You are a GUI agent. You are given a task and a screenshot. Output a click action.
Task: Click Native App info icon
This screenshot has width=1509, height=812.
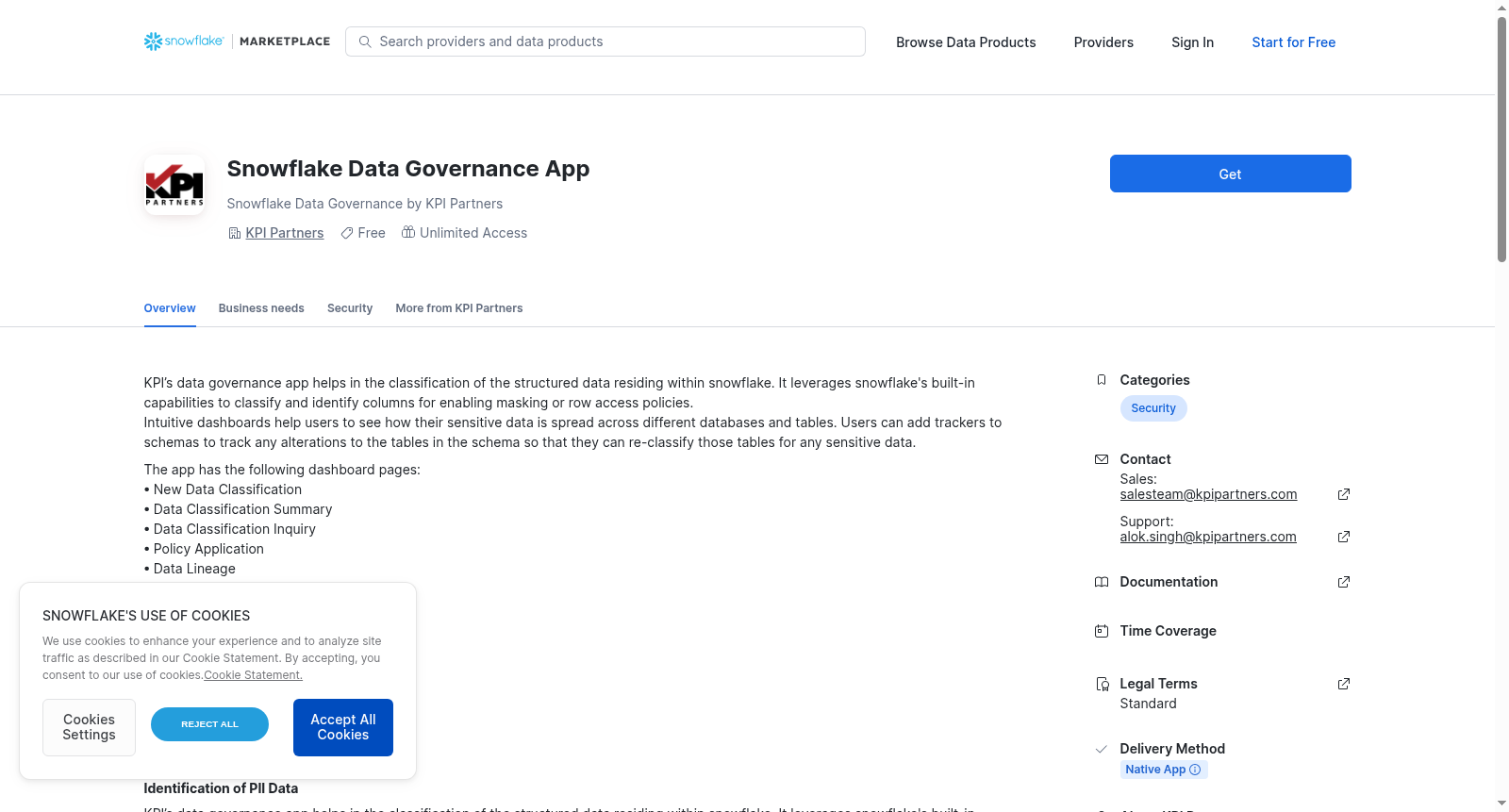click(x=1195, y=770)
